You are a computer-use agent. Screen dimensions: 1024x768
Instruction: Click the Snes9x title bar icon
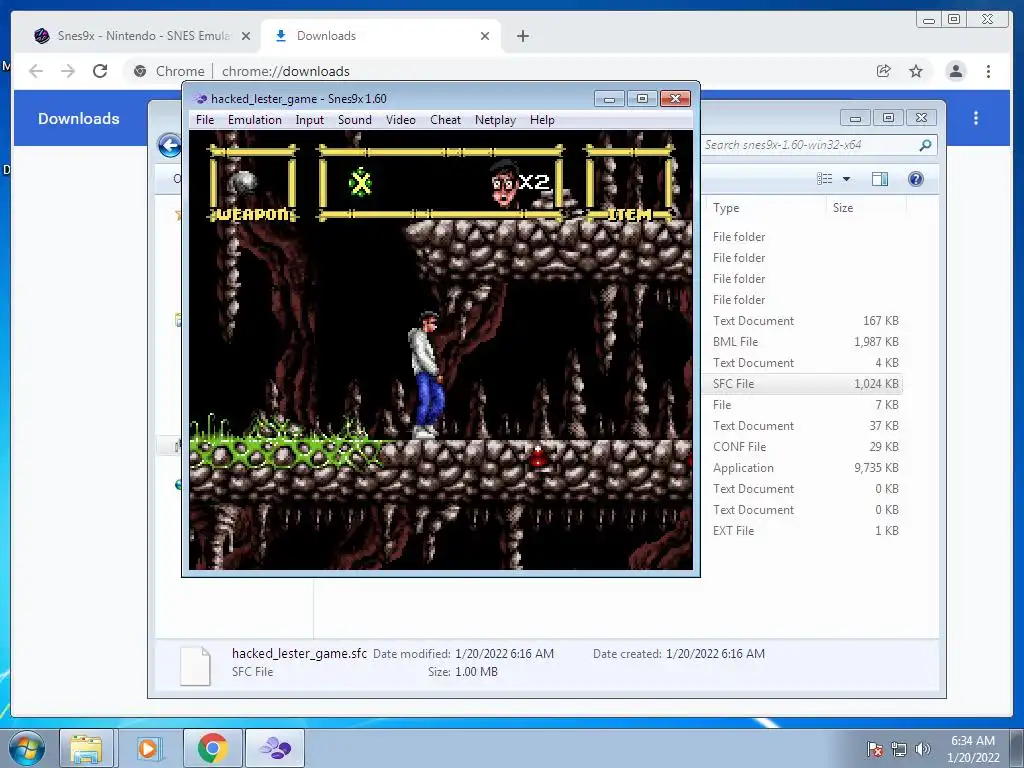click(200, 99)
